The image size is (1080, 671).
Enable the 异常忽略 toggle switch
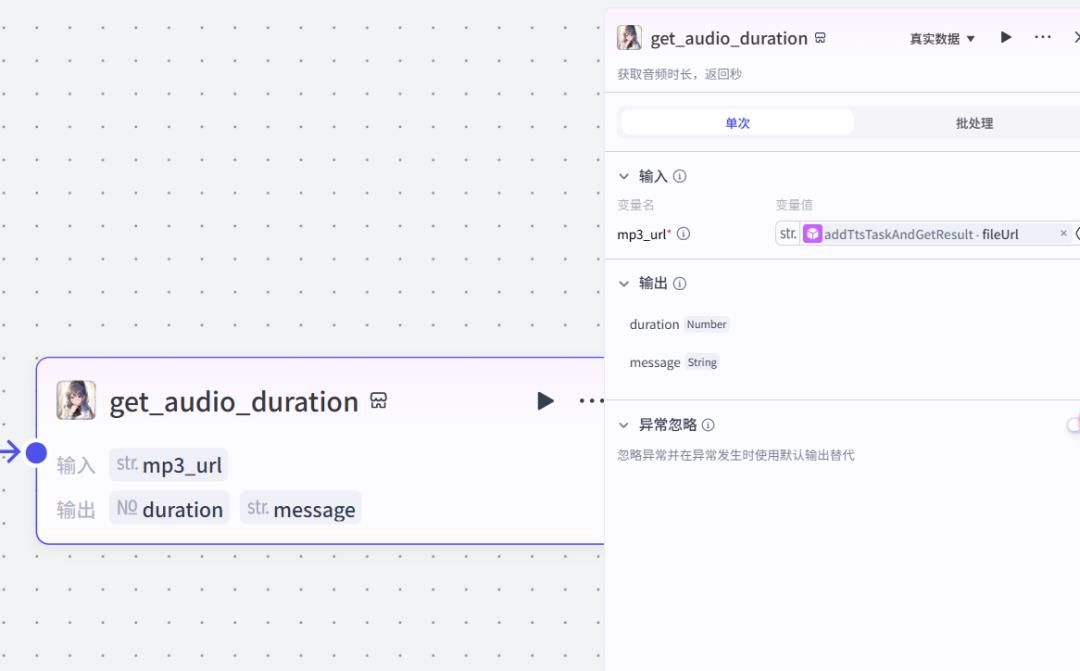pyautogui.click(x=1074, y=425)
